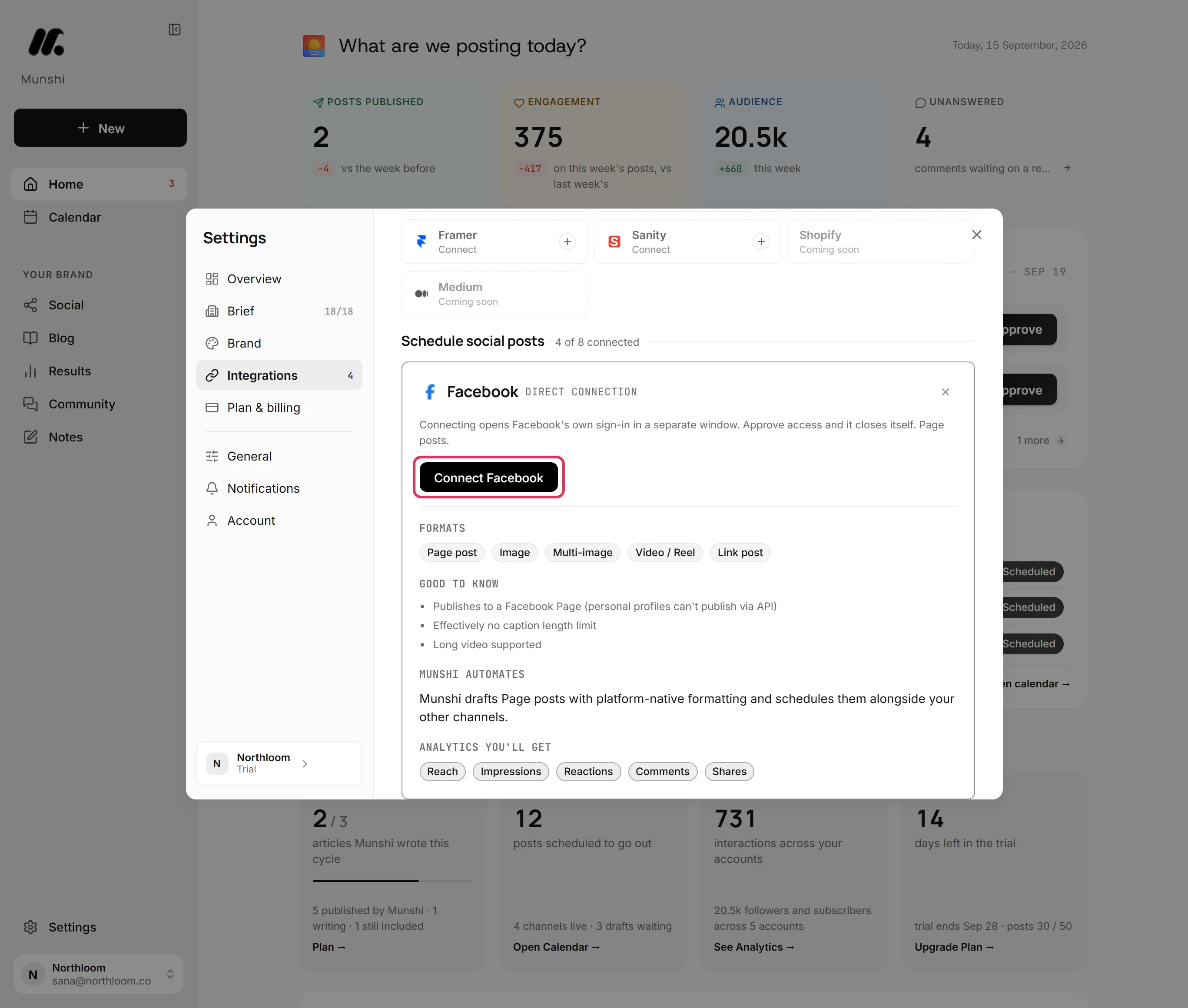The width and height of the screenshot is (1188, 1008).
Task: Follow the Upgrade Plan link
Action: point(954,947)
